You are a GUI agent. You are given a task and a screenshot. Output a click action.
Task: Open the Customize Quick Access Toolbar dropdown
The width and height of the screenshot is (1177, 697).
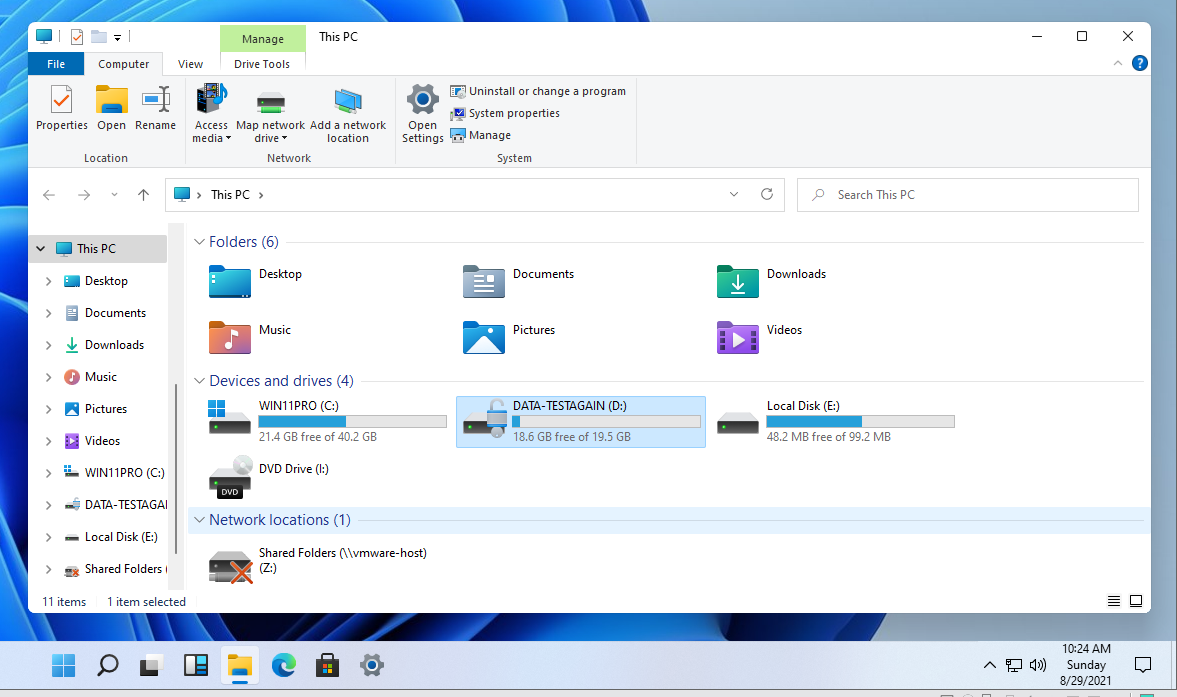(117, 38)
